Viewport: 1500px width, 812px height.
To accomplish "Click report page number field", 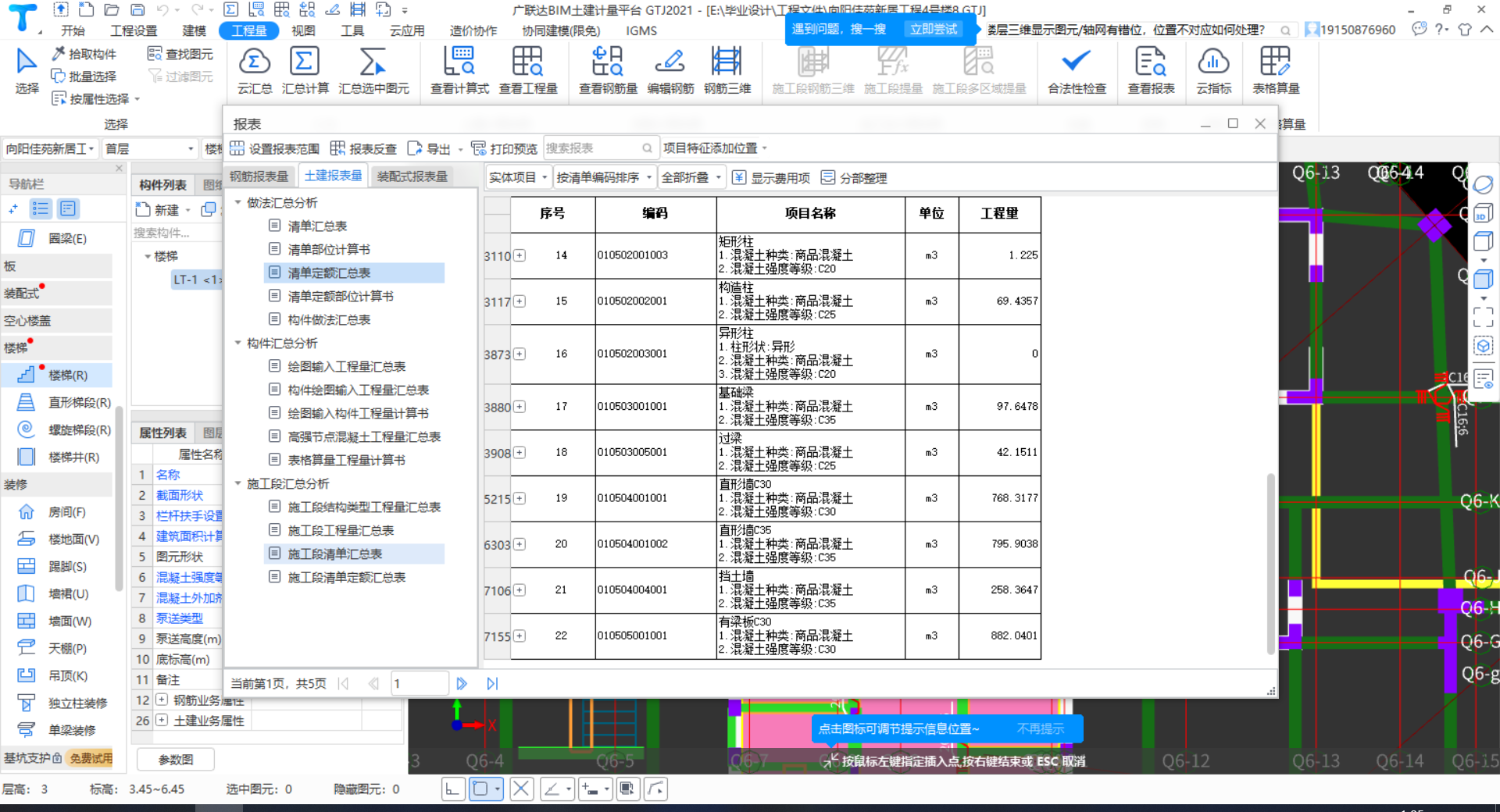I will click(420, 684).
